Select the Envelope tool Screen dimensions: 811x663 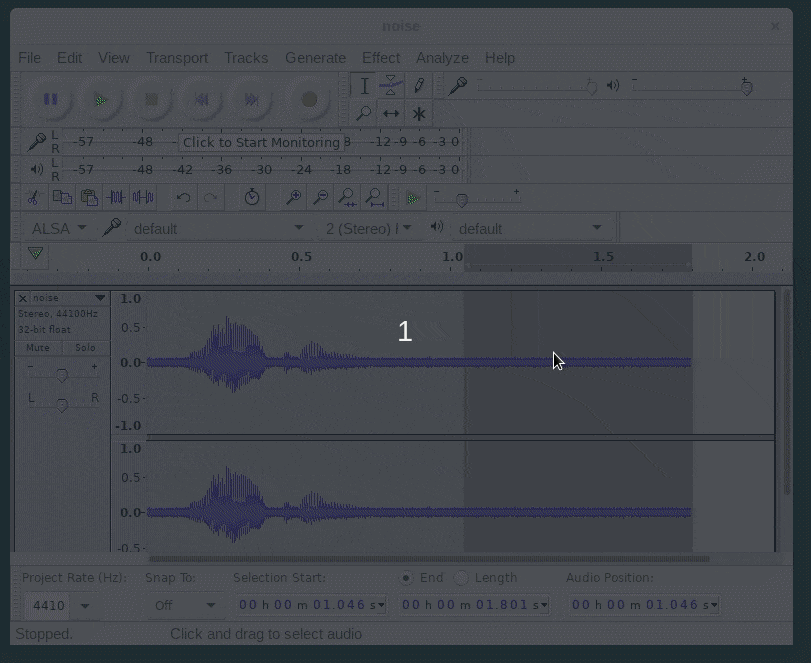click(x=391, y=86)
